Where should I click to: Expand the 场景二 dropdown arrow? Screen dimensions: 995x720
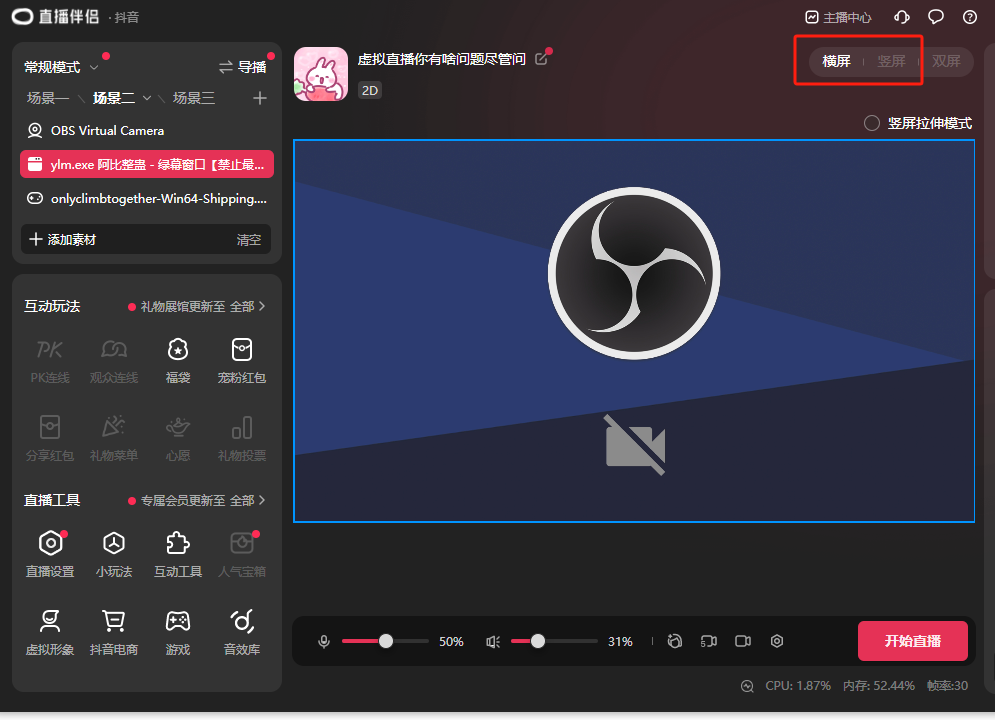[147, 98]
